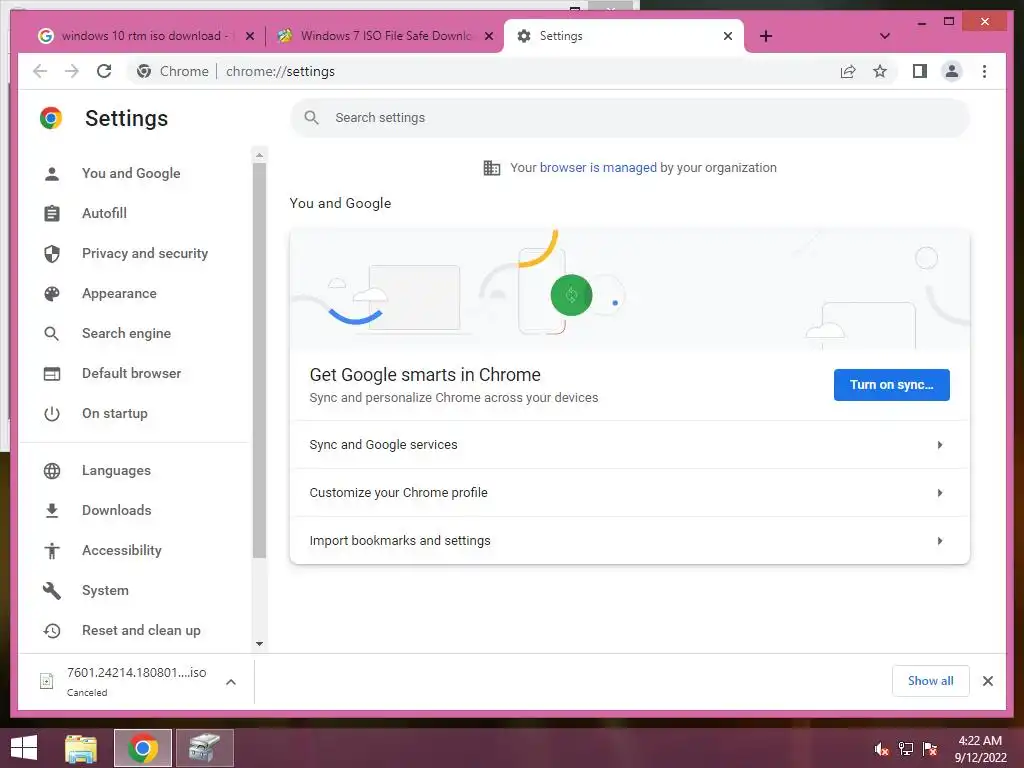Open the tab search chevron

click(884, 36)
